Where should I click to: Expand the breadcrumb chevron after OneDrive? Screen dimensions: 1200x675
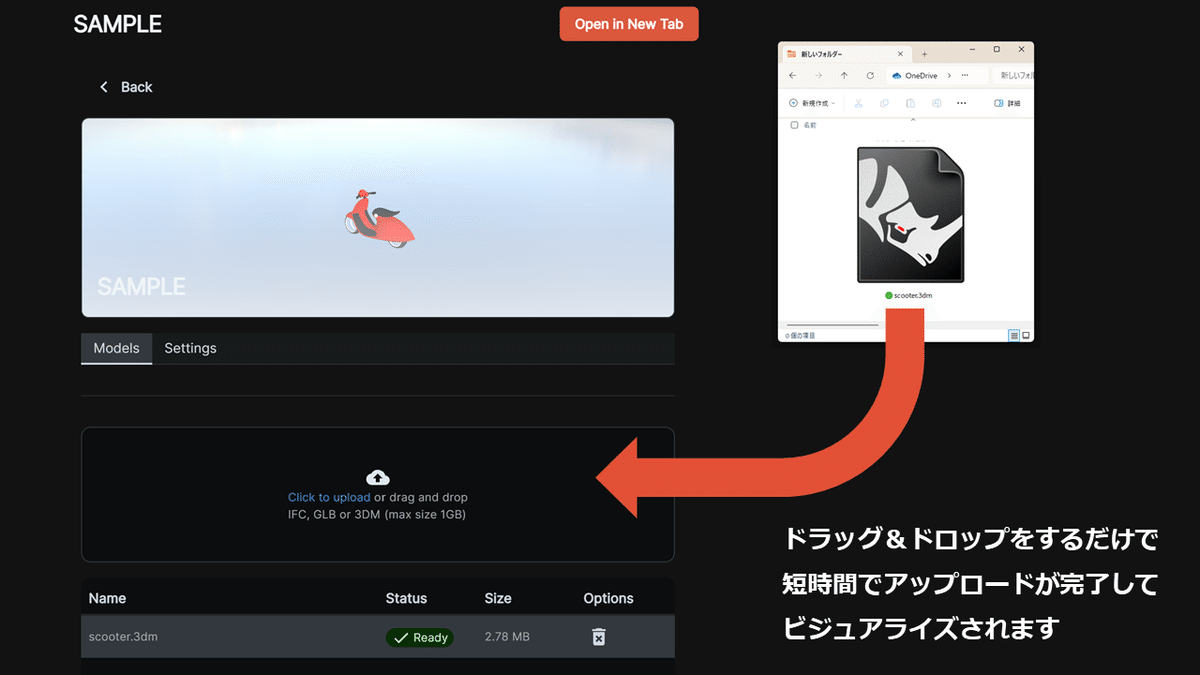coord(949,75)
